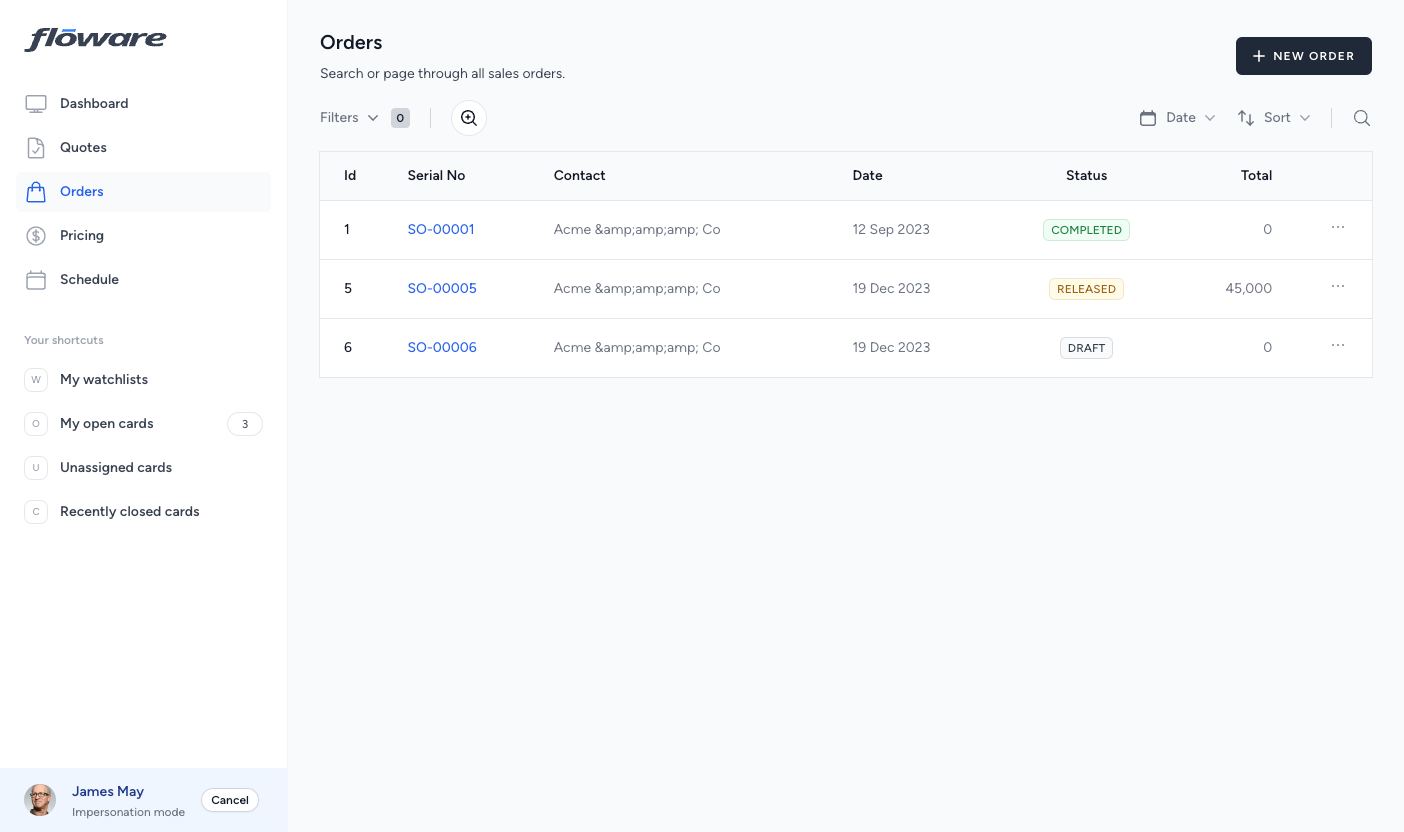1404x832 pixels.
Task: Open the three-dot menu for order SO-00005
Action: coord(1337,287)
